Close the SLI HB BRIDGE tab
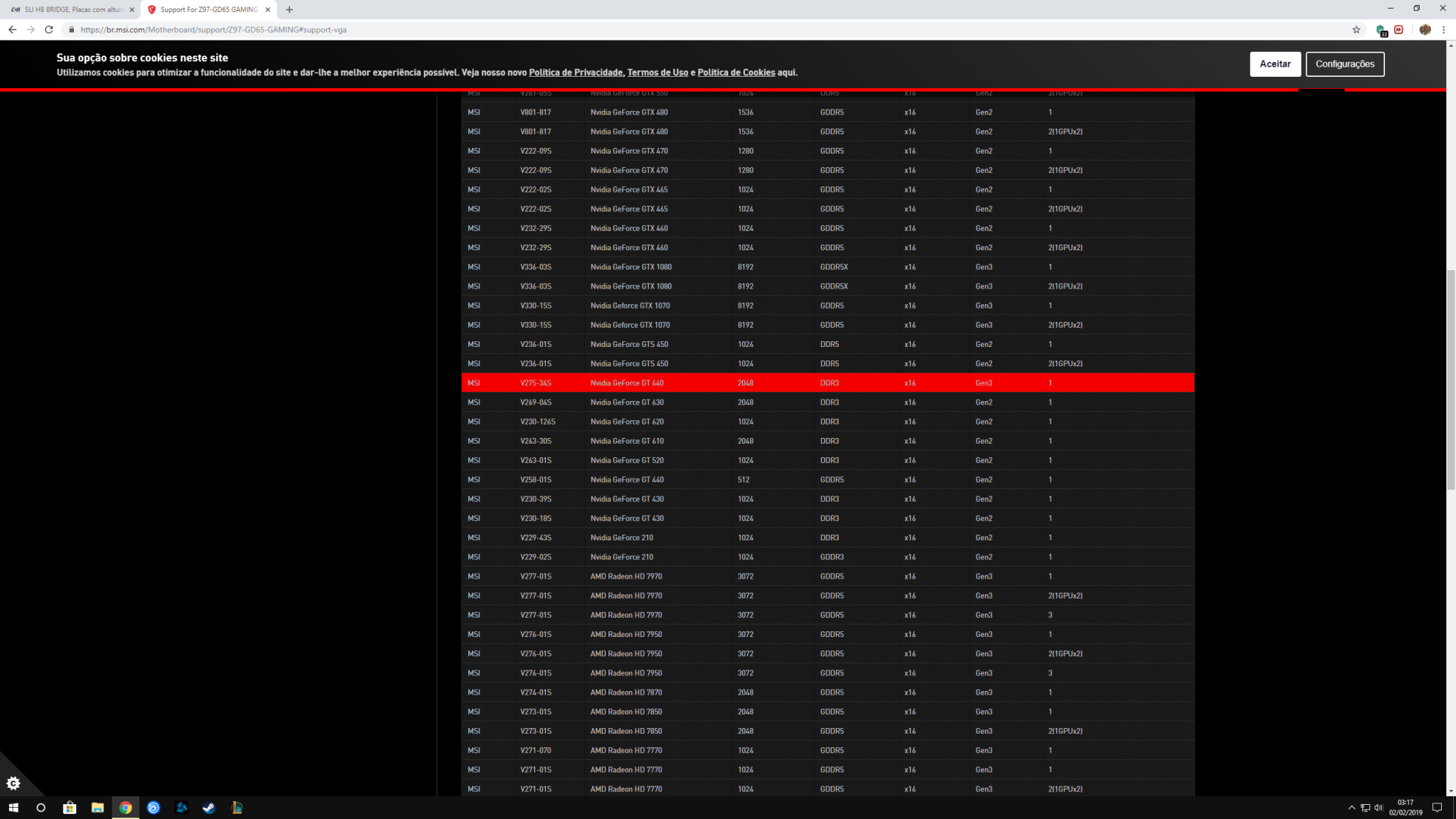The image size is (1456, 819). coord(132,9)
